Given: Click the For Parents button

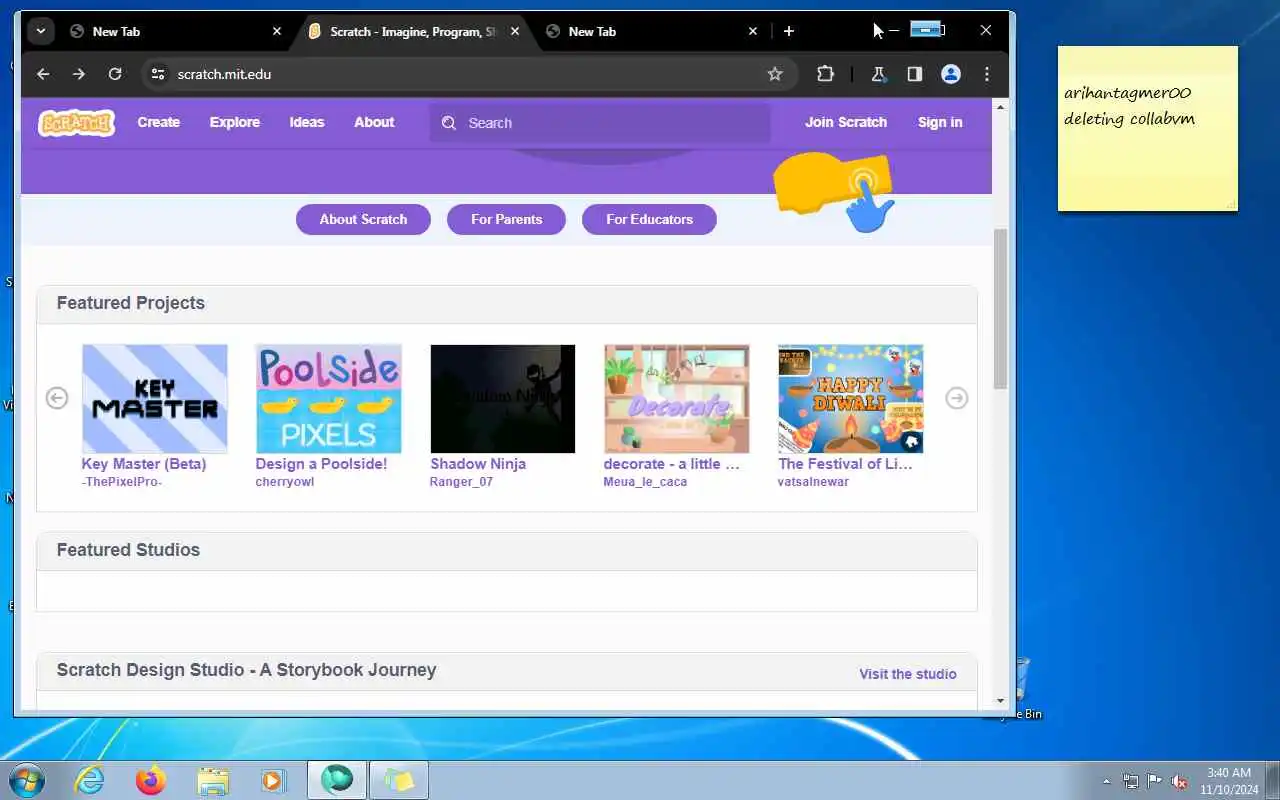Looking at the screenshot, I should pyautogui.click(x=506, y=219).
